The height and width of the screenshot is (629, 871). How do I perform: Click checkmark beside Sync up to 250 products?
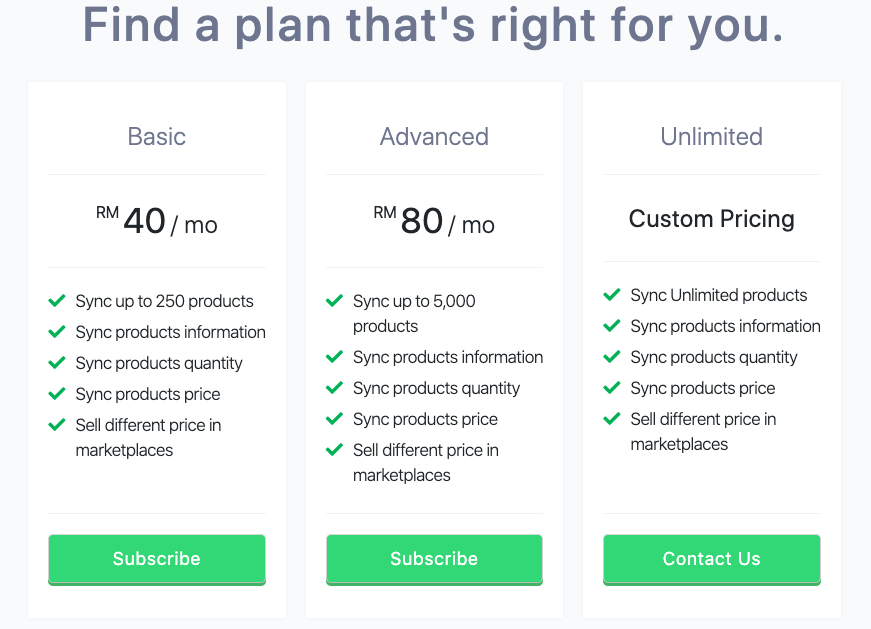click(57, 301)
